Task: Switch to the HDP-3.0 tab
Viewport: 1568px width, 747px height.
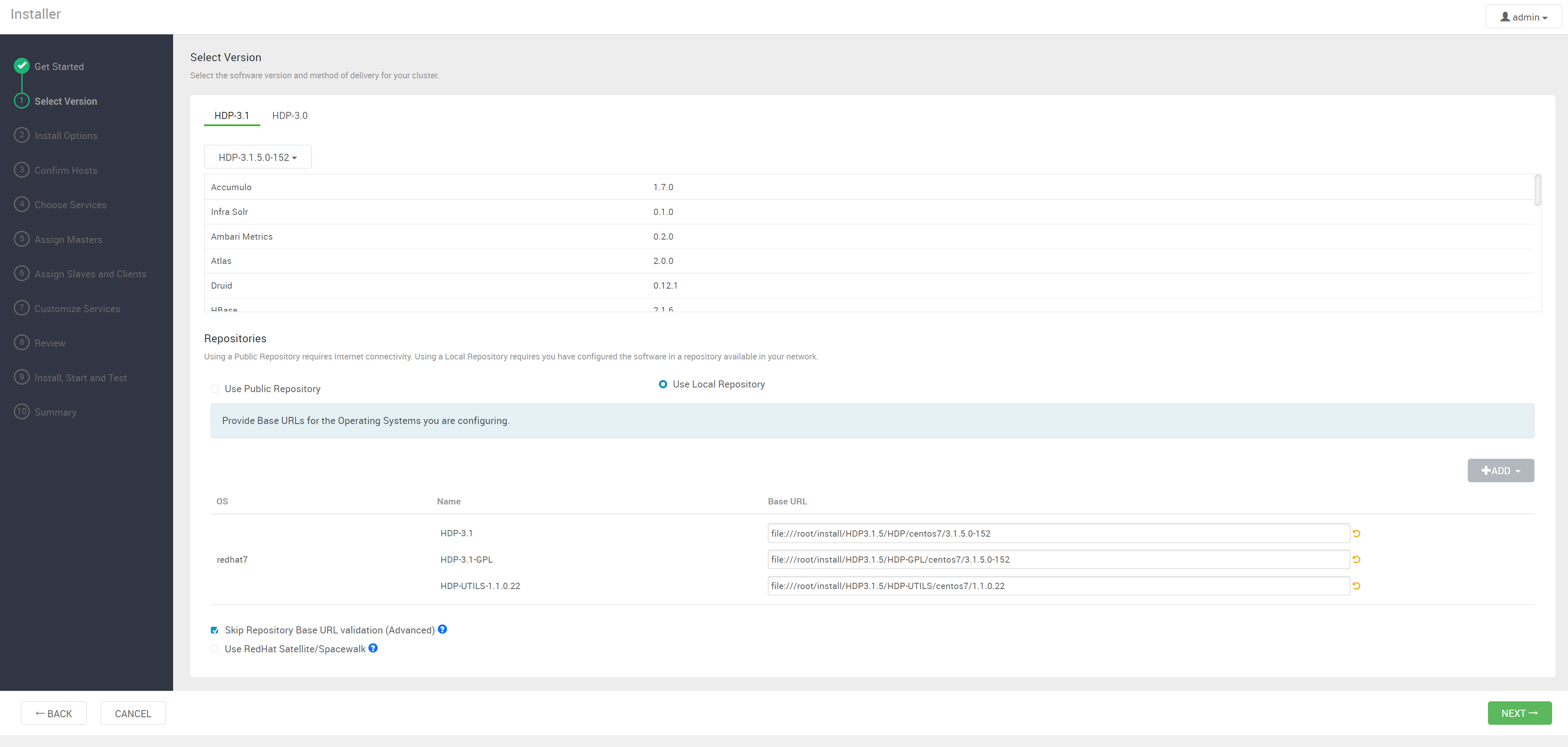Action: coord(290,116)
